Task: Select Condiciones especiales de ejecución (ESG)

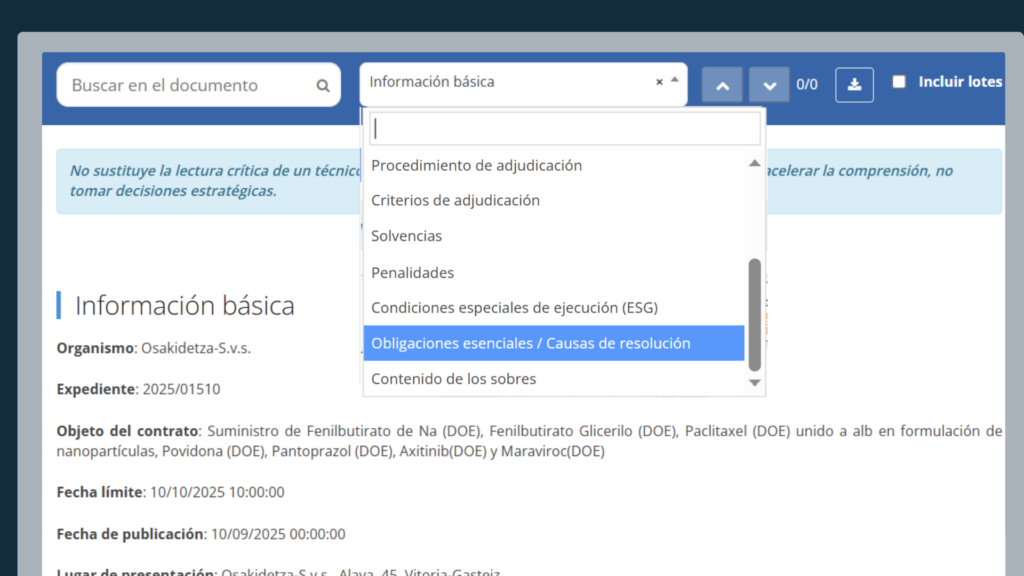Action: pos(514,307)
